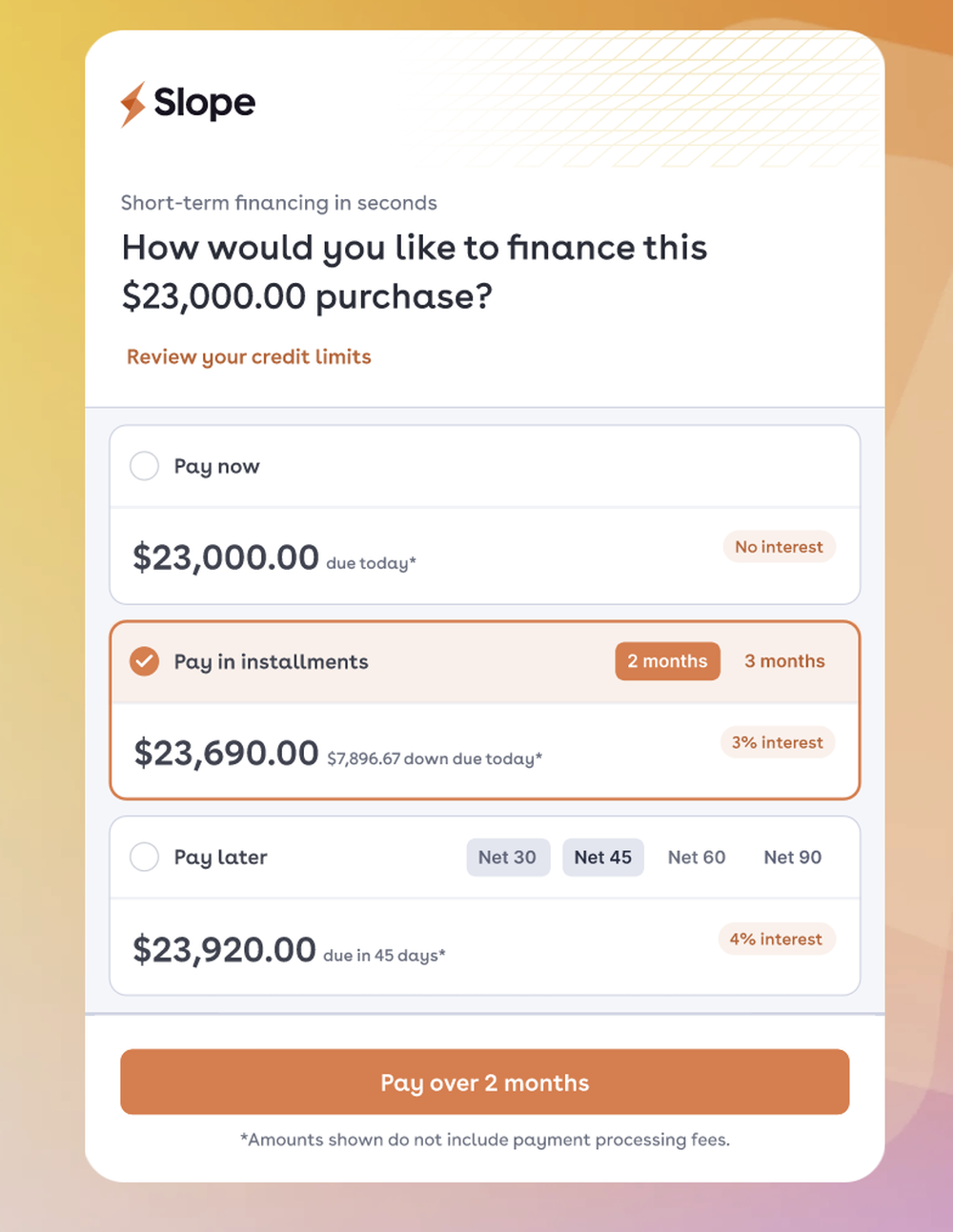Click the payment processing fees disclaimer
The height and width of the screenshot is (1232, 953).
coord(484,1140)
